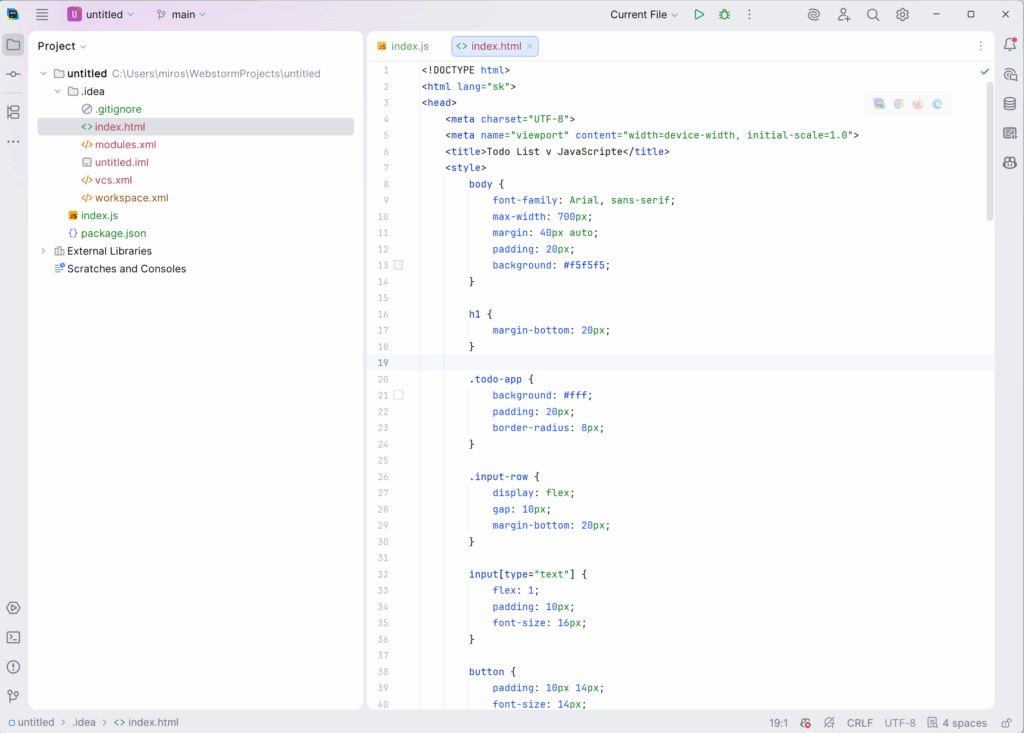This screenshot has width=1024, height=733.
Task: Click the AI completion disabled status bar icon
Action: coord(829,723)
